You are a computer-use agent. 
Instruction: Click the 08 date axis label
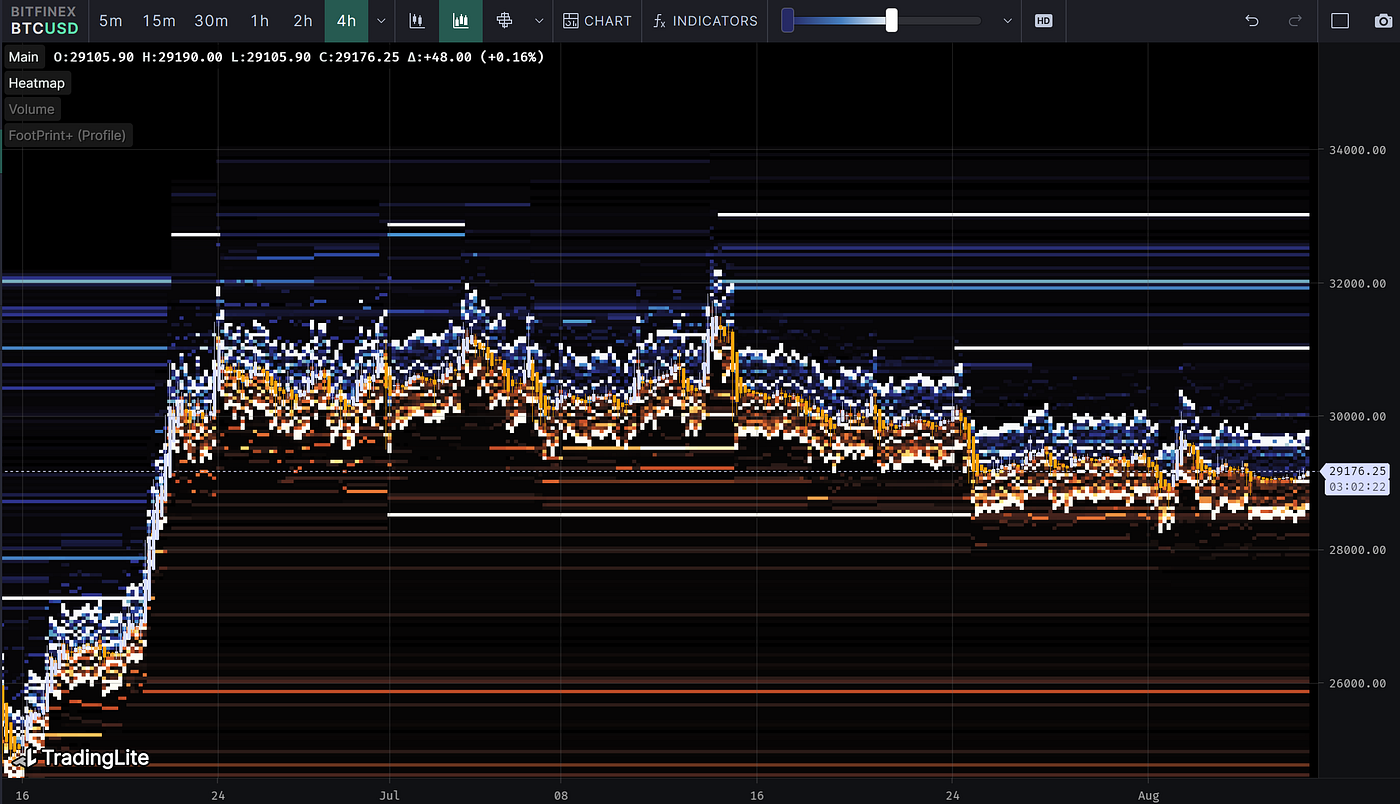click(x=561, y=795)
